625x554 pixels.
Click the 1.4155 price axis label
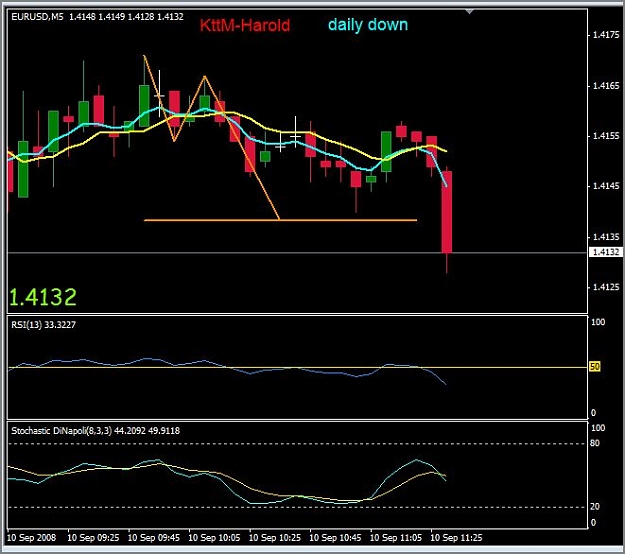[x=606, y=136]
